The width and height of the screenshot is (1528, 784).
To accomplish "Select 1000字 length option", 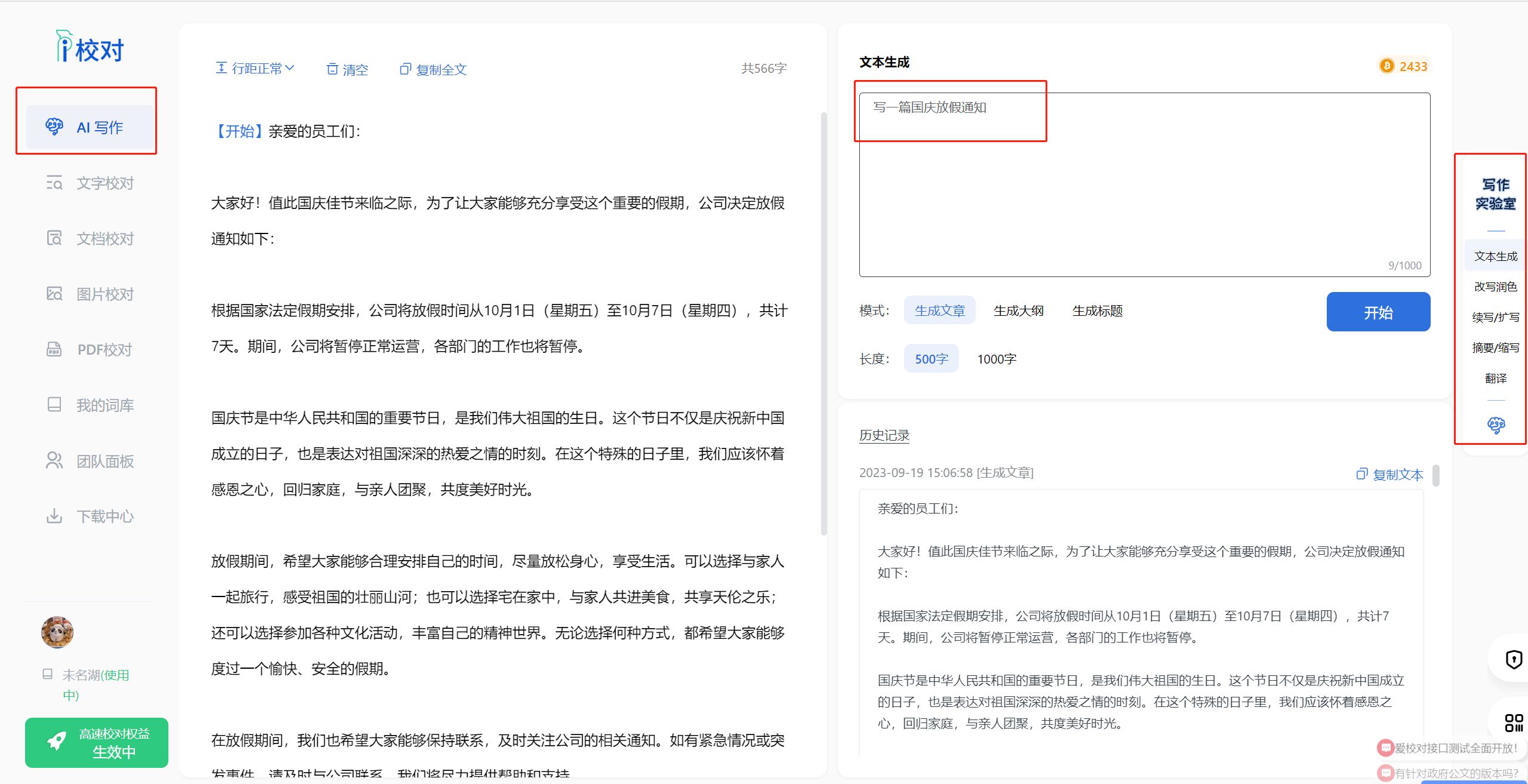I will point(997,359).
